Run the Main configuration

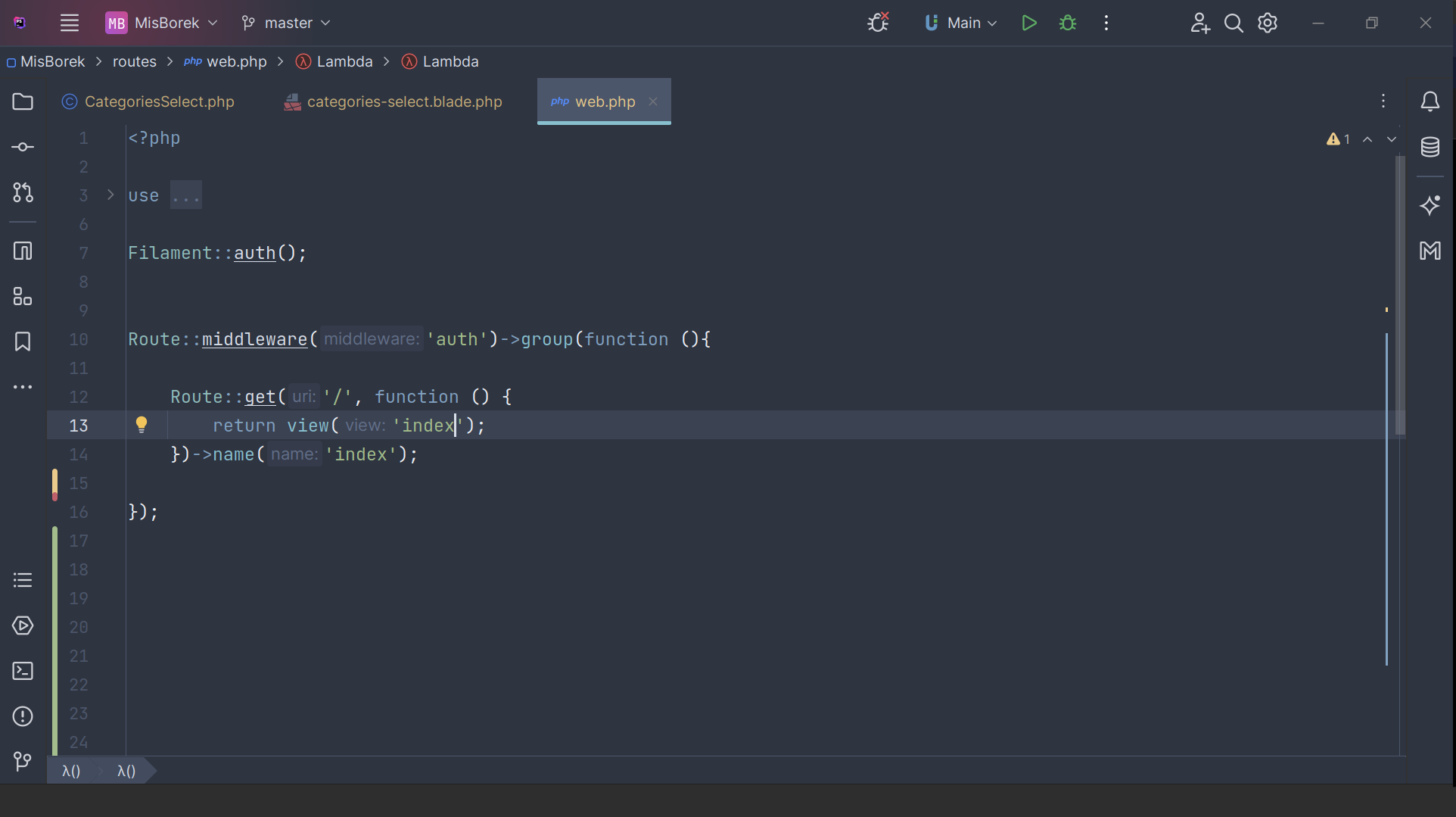pyautogui.click(x=1028, y=23)
